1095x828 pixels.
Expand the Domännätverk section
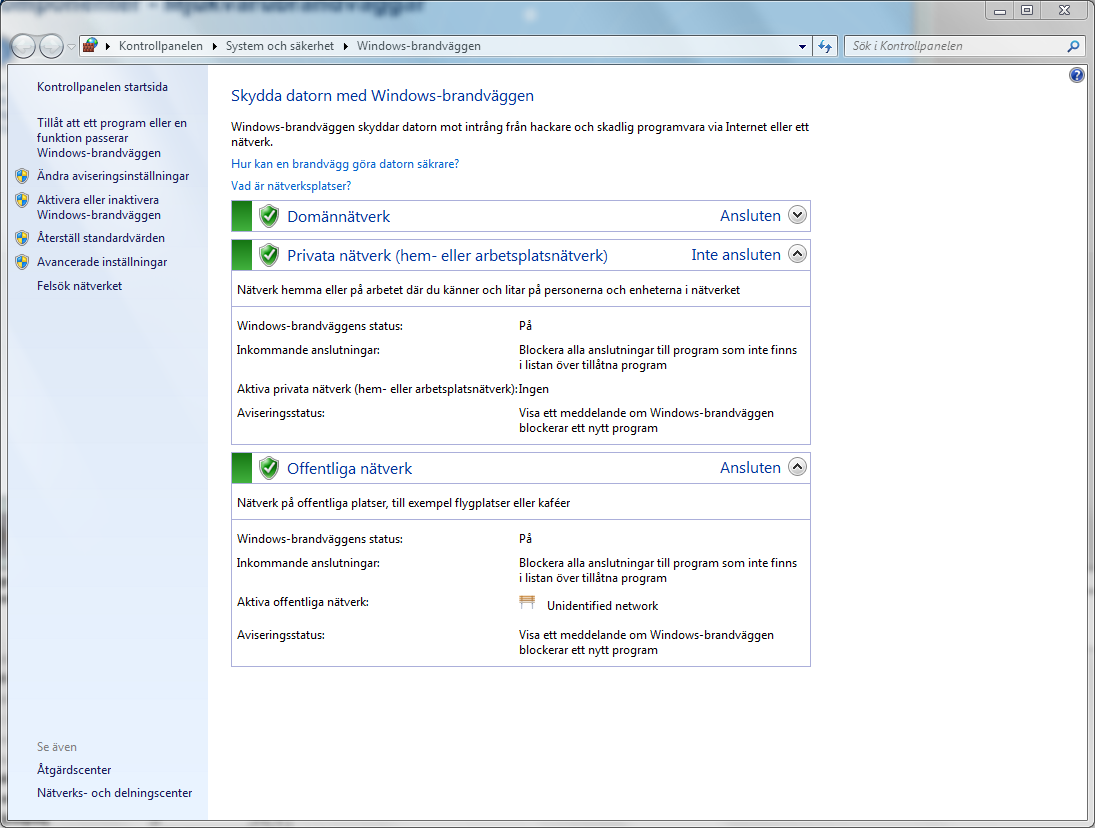click(x=797, y=216)
